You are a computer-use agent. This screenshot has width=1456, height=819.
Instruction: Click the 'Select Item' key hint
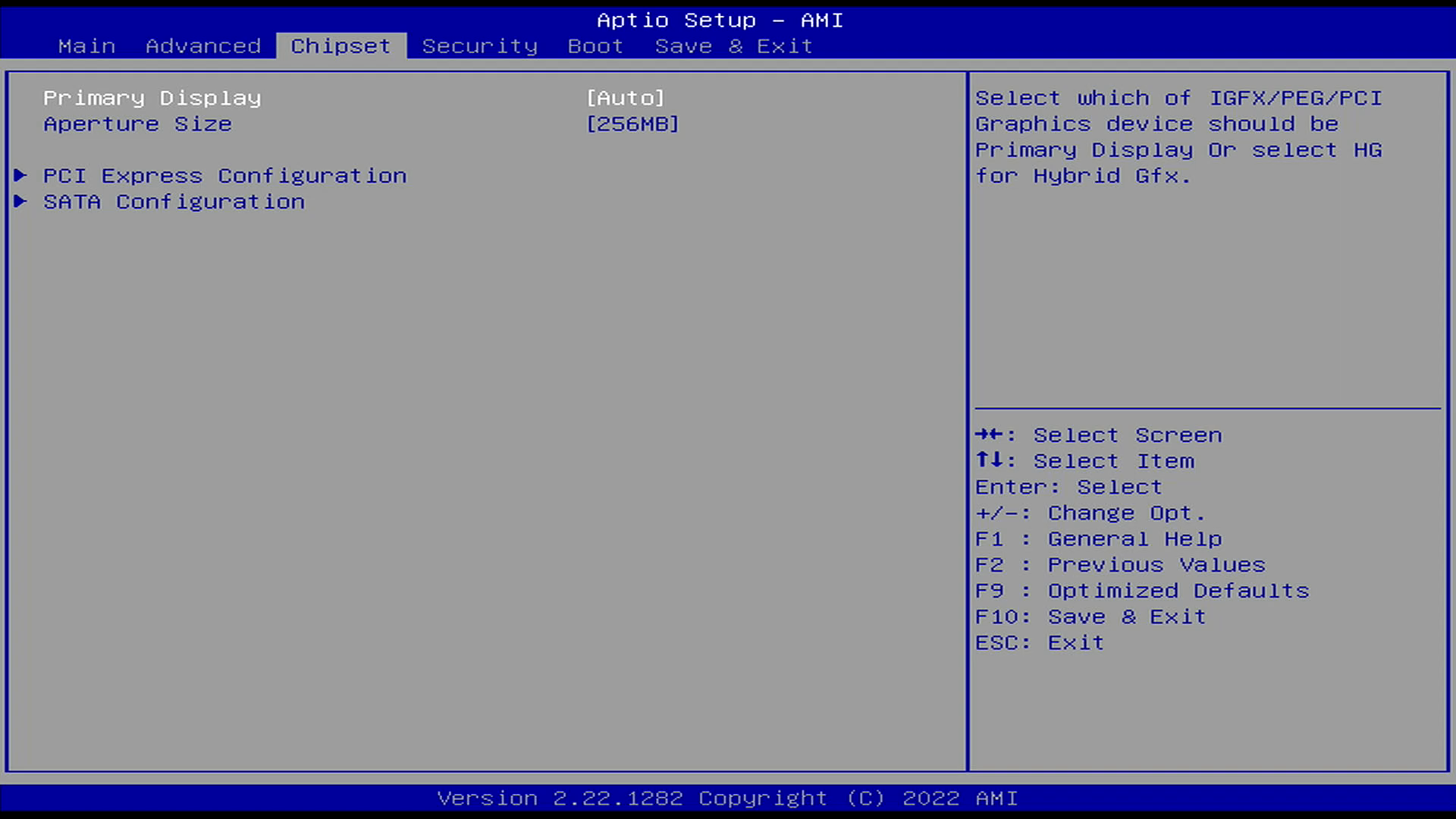[x=1084, y=461]
